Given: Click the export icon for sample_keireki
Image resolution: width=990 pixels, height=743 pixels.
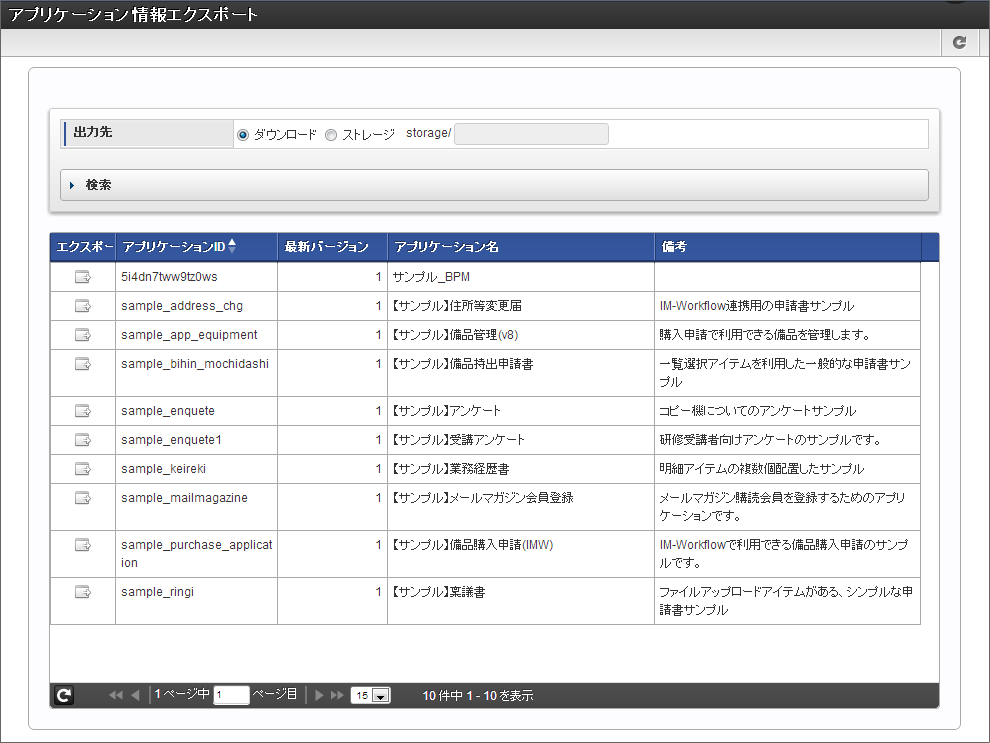Looking at the screenshot, I should (x=83, y=468).
